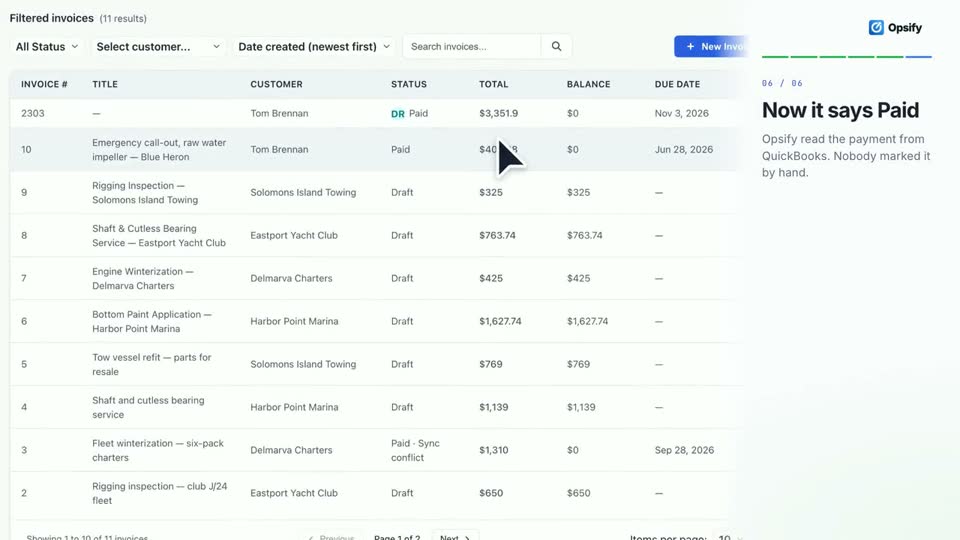Open Bottom Paint Application invoice

tap(152, 321)
